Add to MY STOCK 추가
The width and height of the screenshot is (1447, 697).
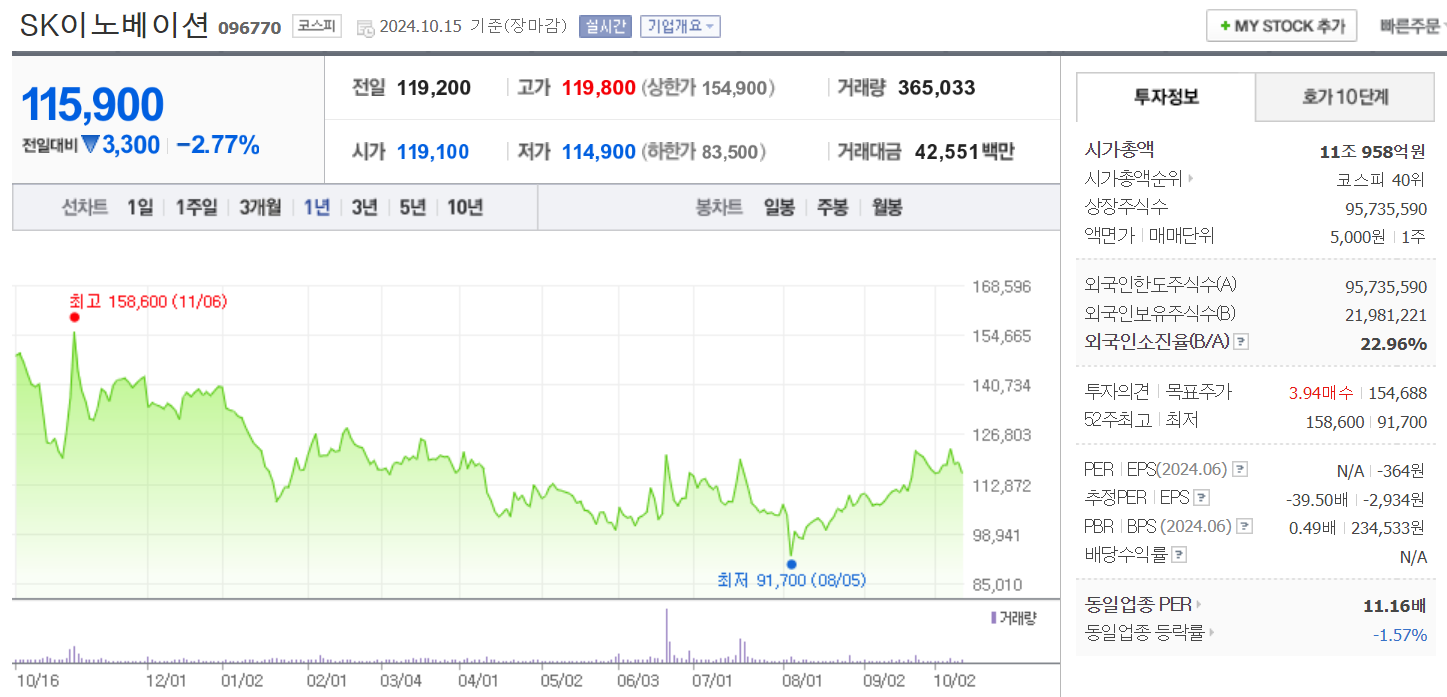(1281, 26)
